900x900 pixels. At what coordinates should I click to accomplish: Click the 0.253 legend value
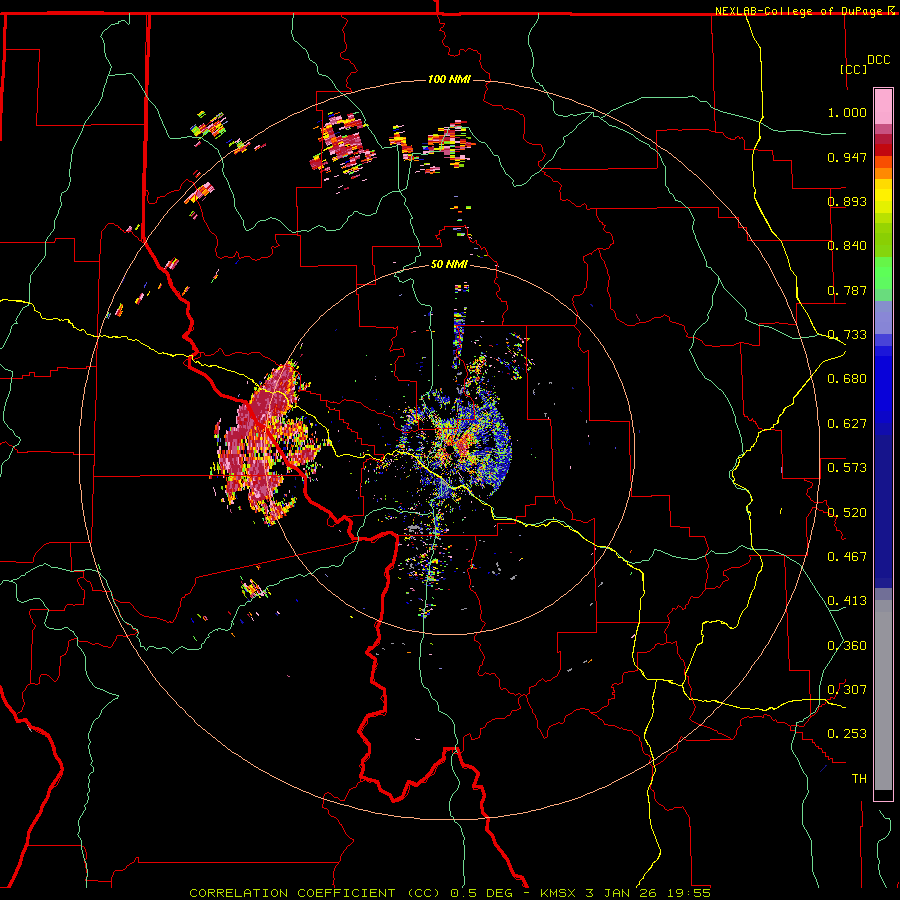(847, 734)
